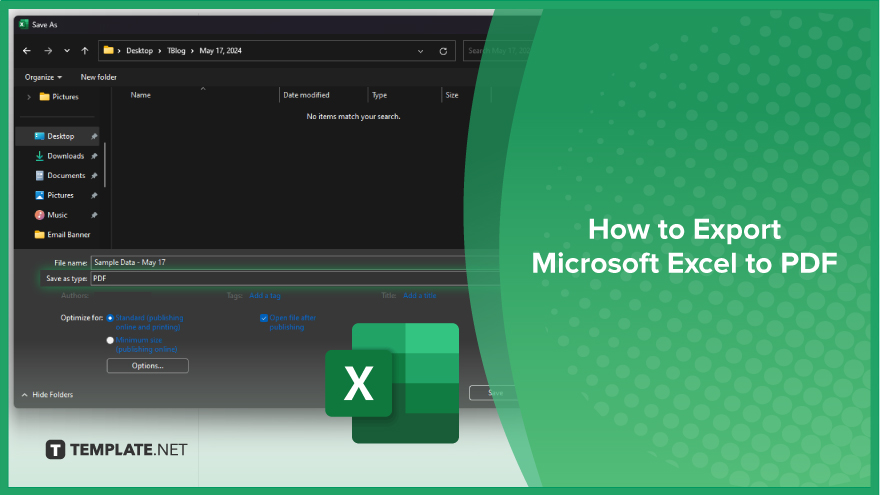The width and height of the screenshot is (880, 495).
Task: Sort by Date modified column header
Action: (306, 95)
